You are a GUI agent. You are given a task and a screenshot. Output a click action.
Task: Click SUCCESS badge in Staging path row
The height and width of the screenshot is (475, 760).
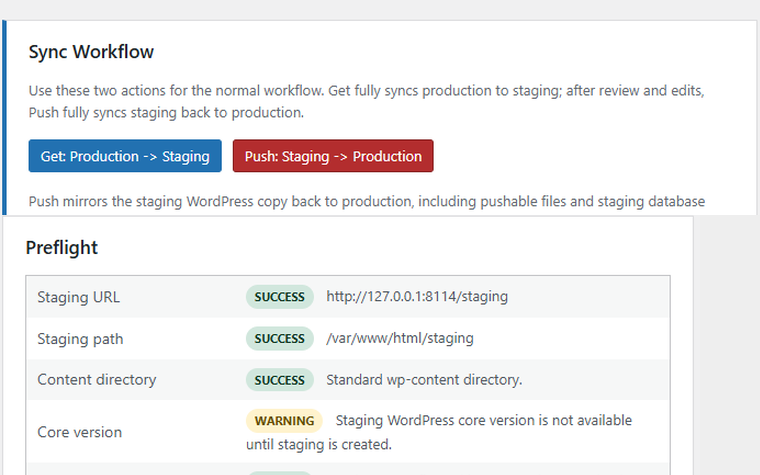coord(280,338)
